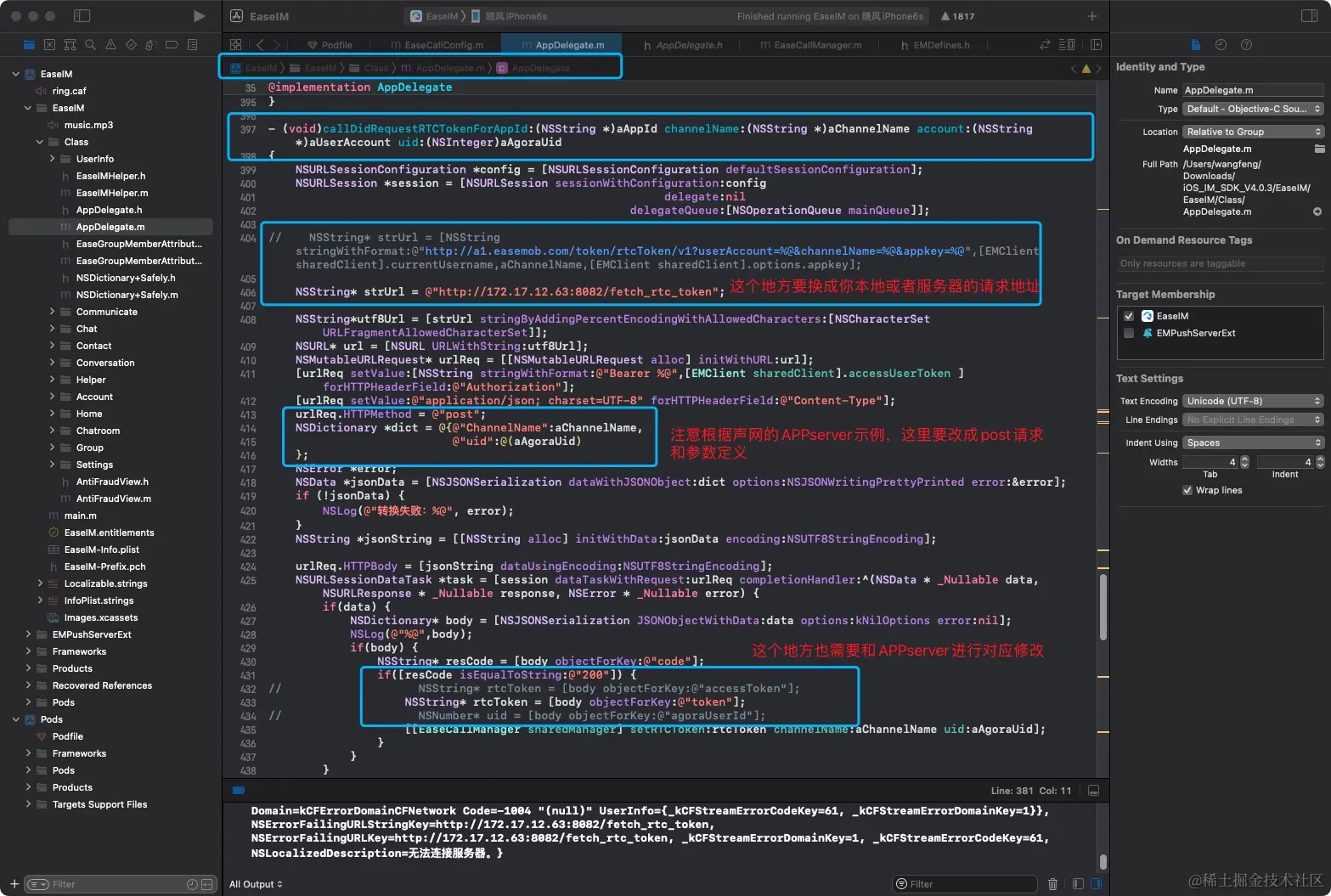Toggle the EaseIM target membership checkbox
Image resolution: width=1331 pixels, height=896 pixels.
[1129, 316]
